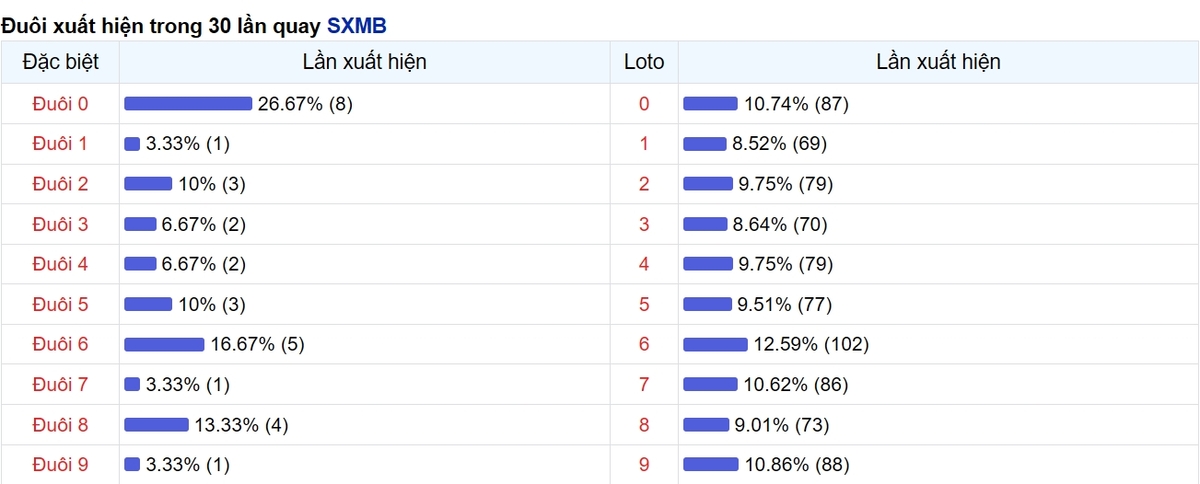Click the Loto column header
This screenshot has width=1200, height=484.
tap(644, 62)
